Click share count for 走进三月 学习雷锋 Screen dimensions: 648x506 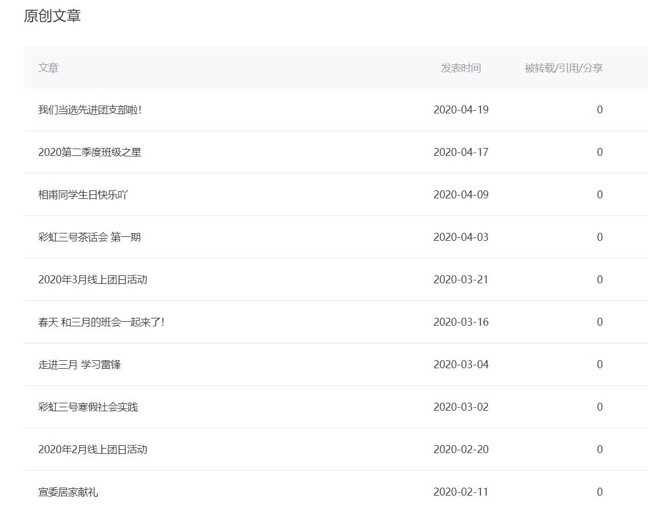pyautogui.click(x=600, y=364)
